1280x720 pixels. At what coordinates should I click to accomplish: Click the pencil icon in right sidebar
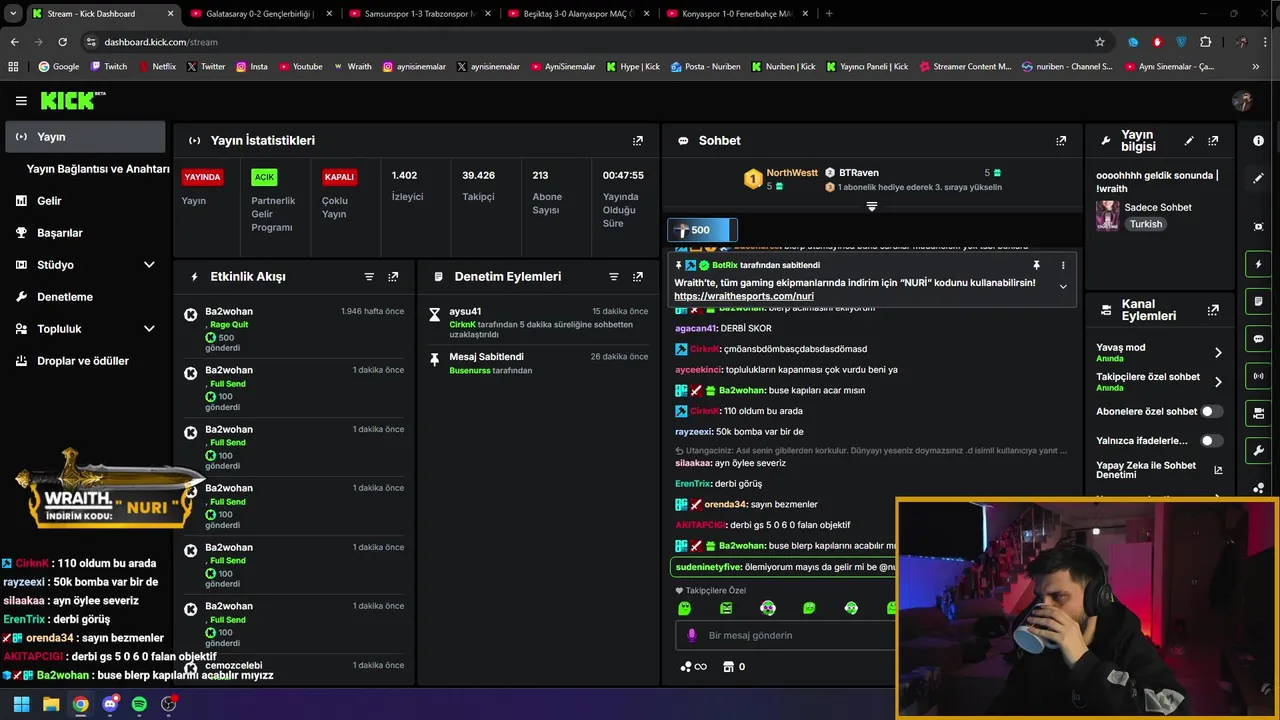coord(1258,178)
